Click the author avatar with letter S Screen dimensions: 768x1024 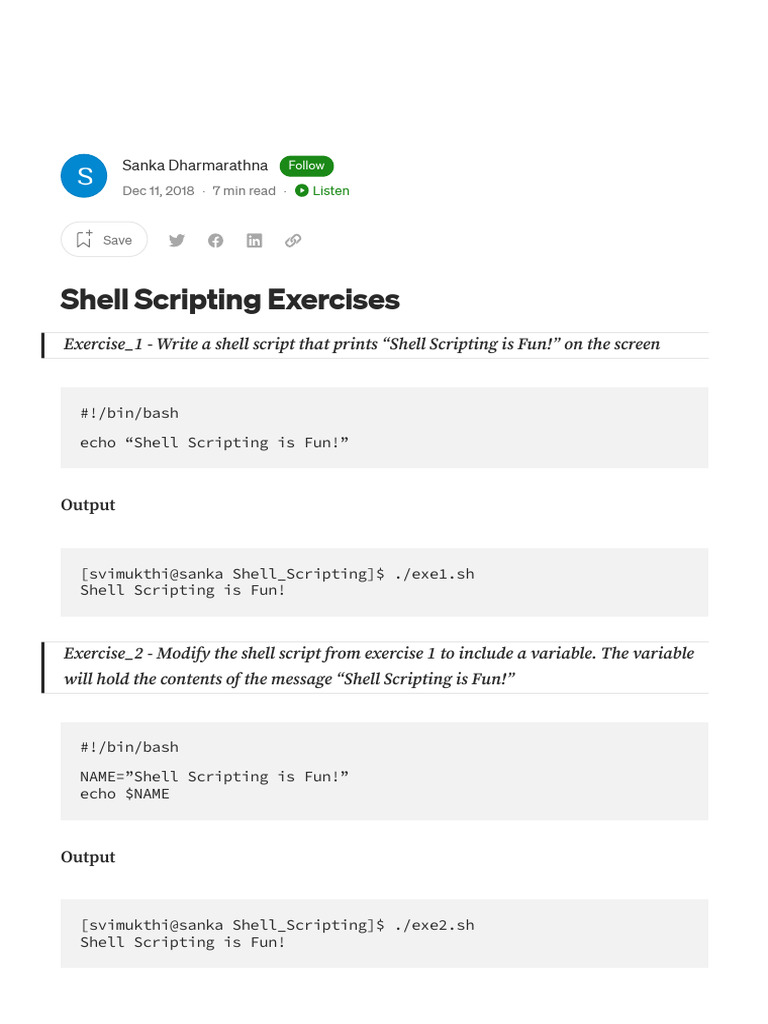(x=85, y=176)
